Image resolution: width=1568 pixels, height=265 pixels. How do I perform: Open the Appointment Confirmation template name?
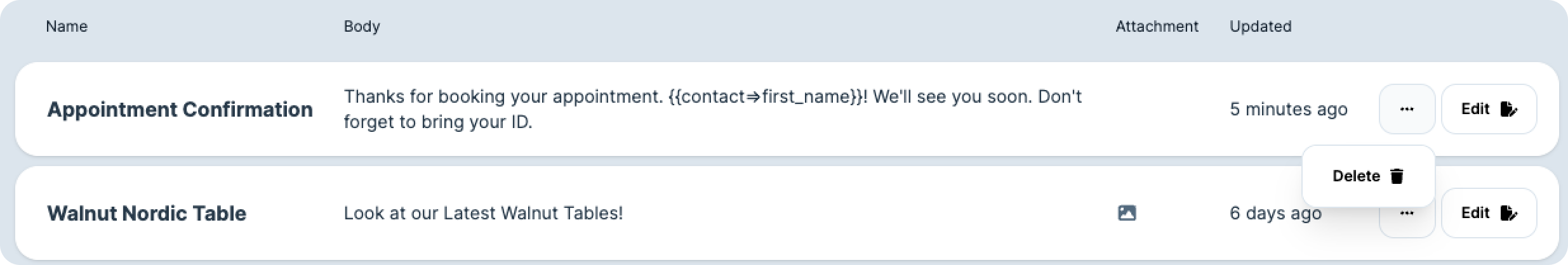(x=180, y=109)
